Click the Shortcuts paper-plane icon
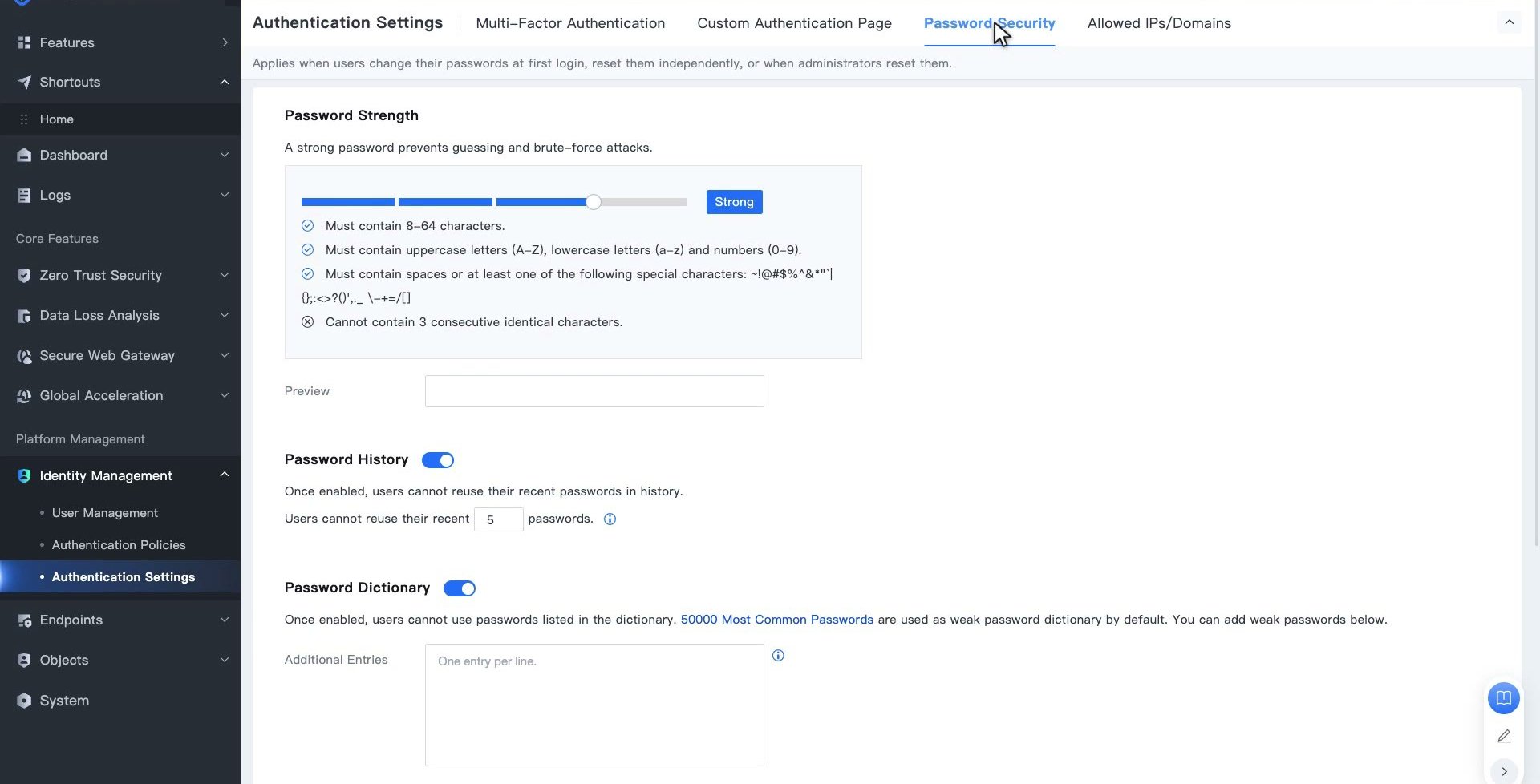Image resolution: width=1540 pixels, height=784 pixels. 24,82
